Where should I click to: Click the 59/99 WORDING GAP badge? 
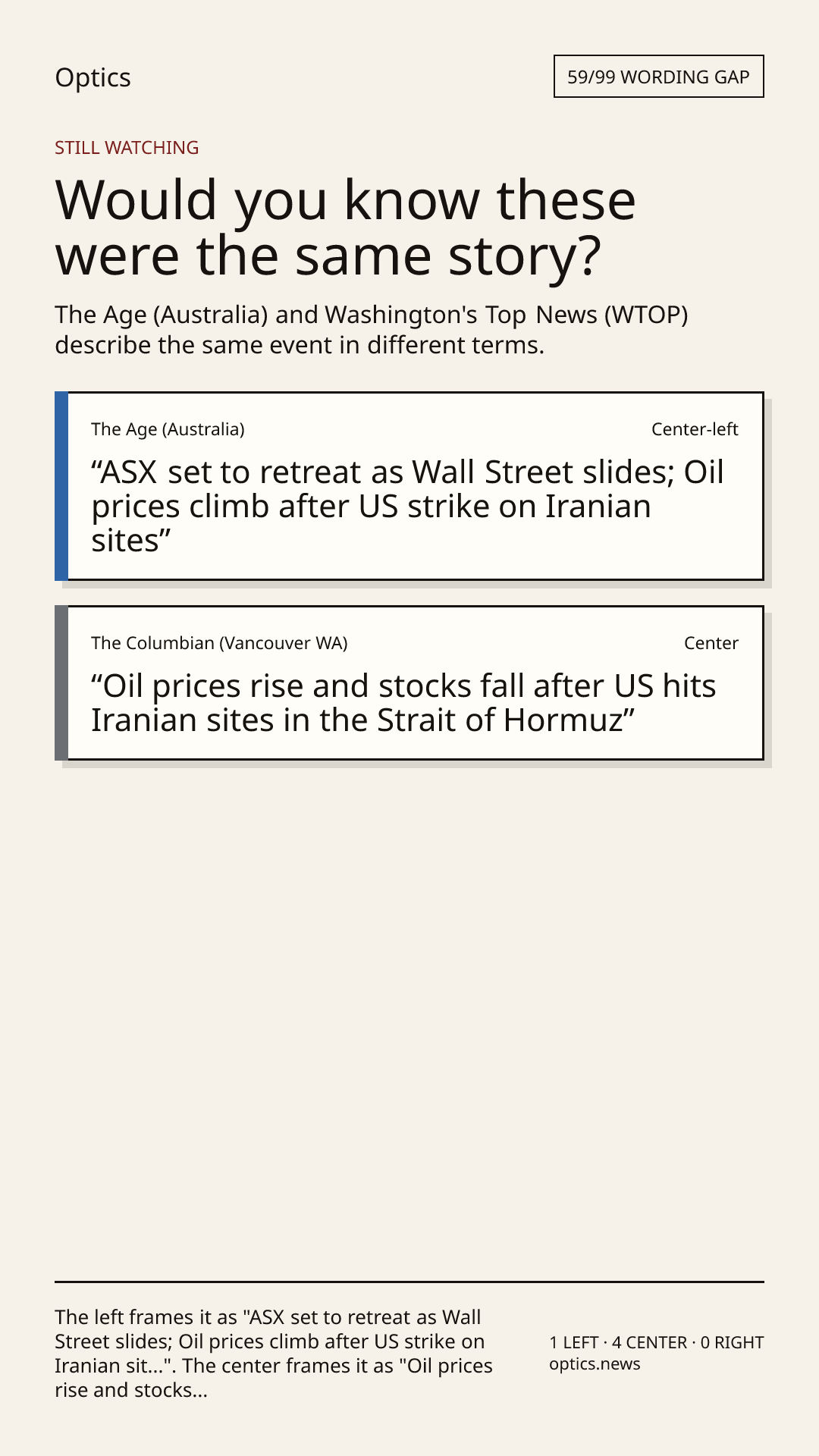tap(658, 77)
